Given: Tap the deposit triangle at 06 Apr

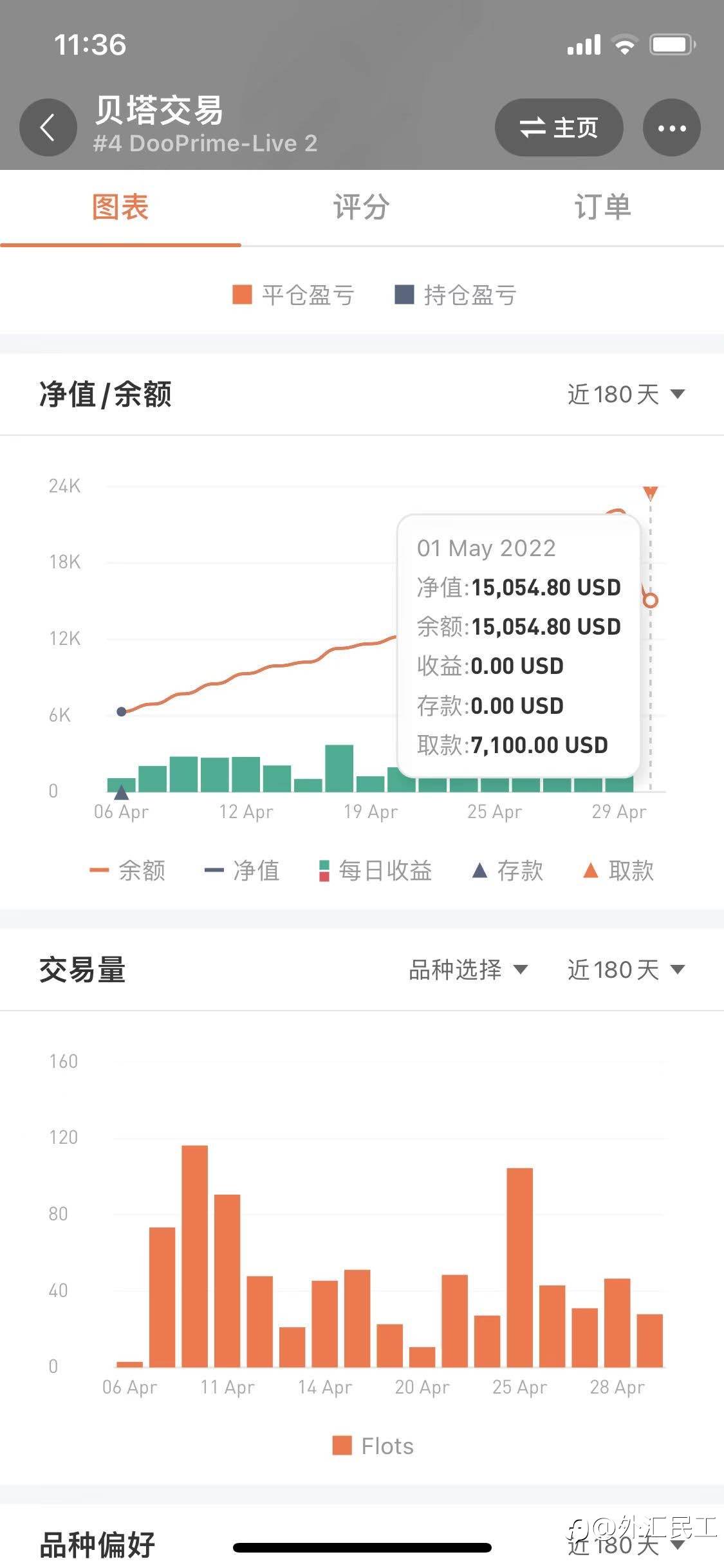Looking at the screenshot, I should (121, 792).
